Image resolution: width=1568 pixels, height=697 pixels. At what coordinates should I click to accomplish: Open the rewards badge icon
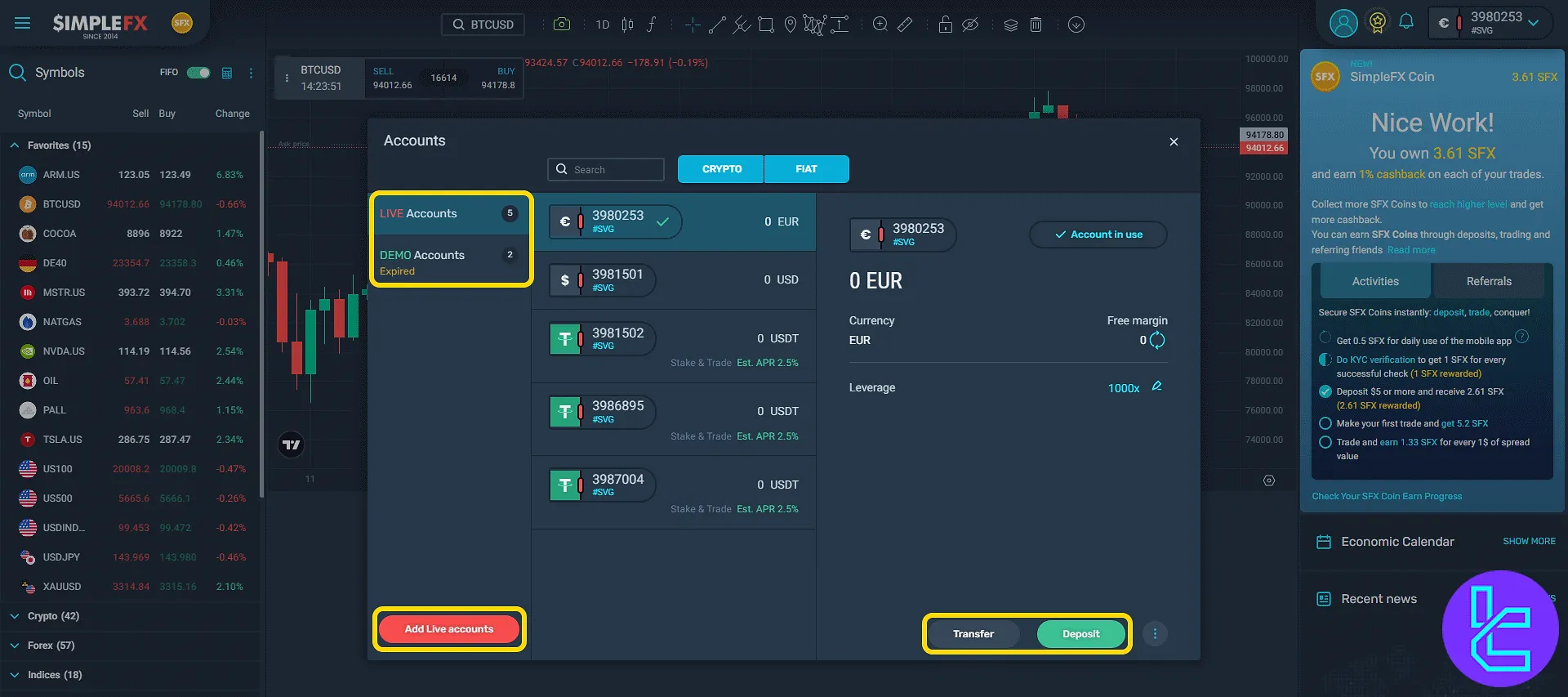click(1378, 22)
